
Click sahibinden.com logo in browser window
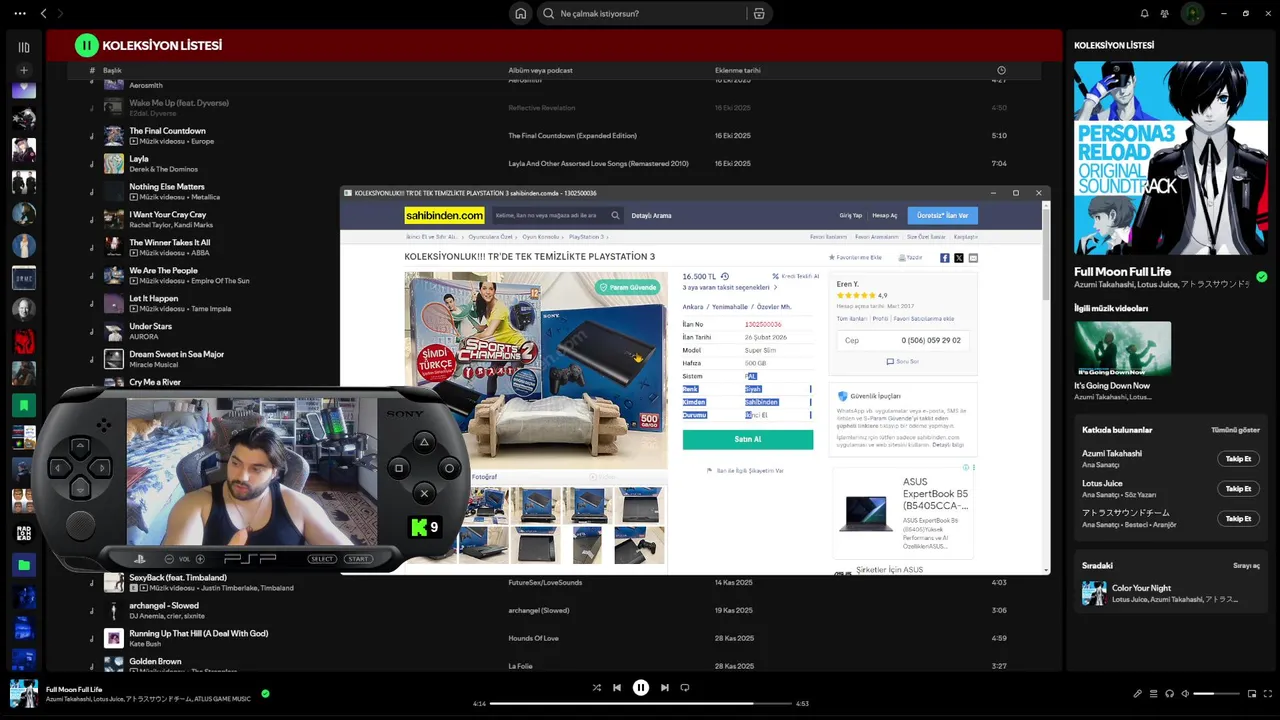444,215
